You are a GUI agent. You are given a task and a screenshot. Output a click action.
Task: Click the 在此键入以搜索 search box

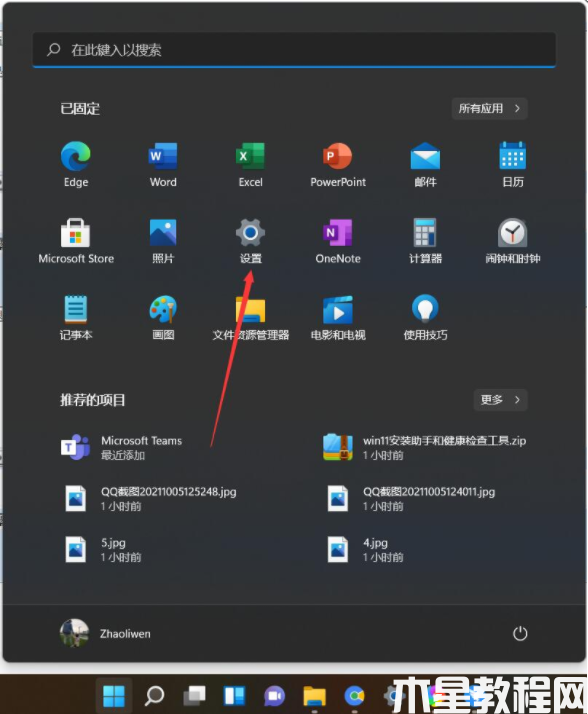tap(294, 50)
